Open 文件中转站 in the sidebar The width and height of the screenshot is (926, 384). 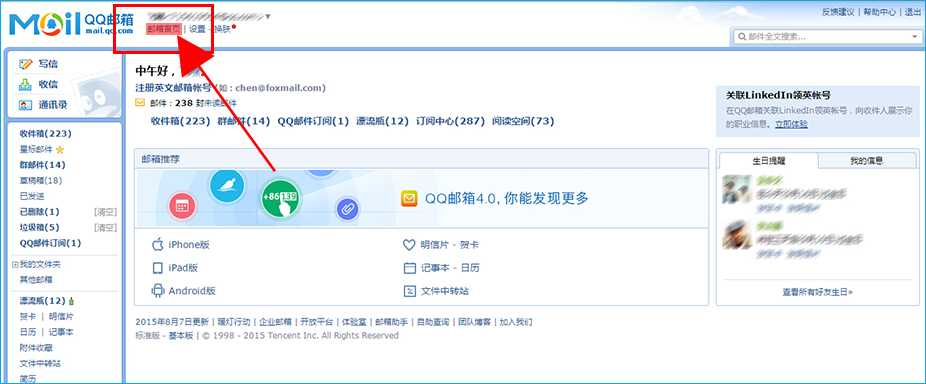pyautogui.click(x=40, y=363)
